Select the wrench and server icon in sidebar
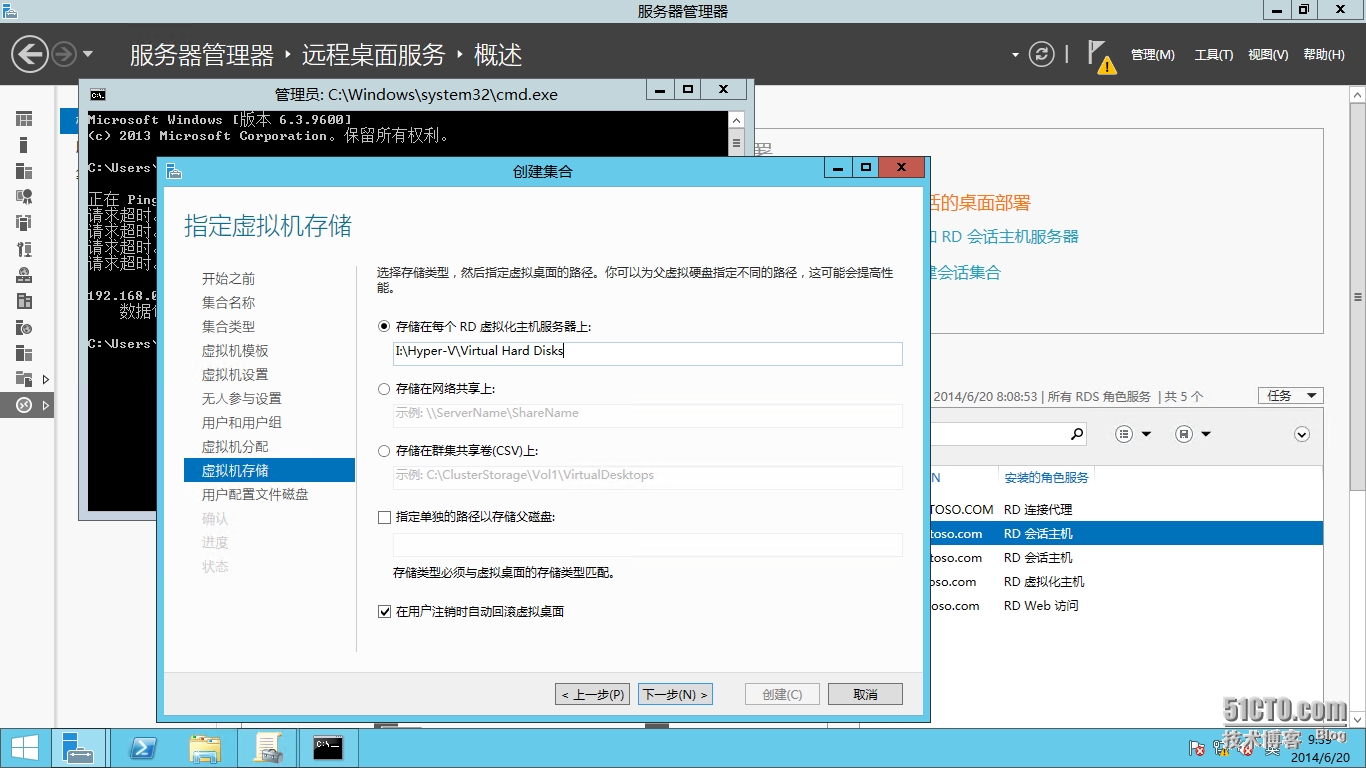The image size is (1366, 768). pos(24,249)
